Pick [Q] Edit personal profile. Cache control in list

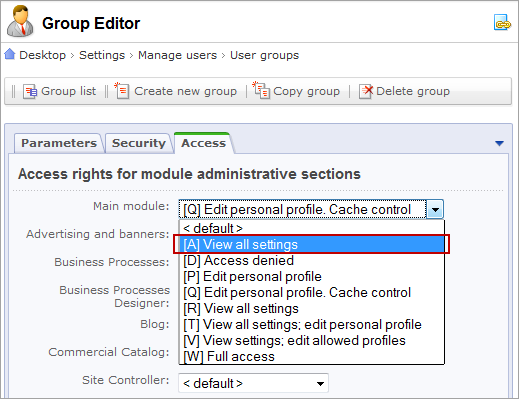click(x=312, y=292)
